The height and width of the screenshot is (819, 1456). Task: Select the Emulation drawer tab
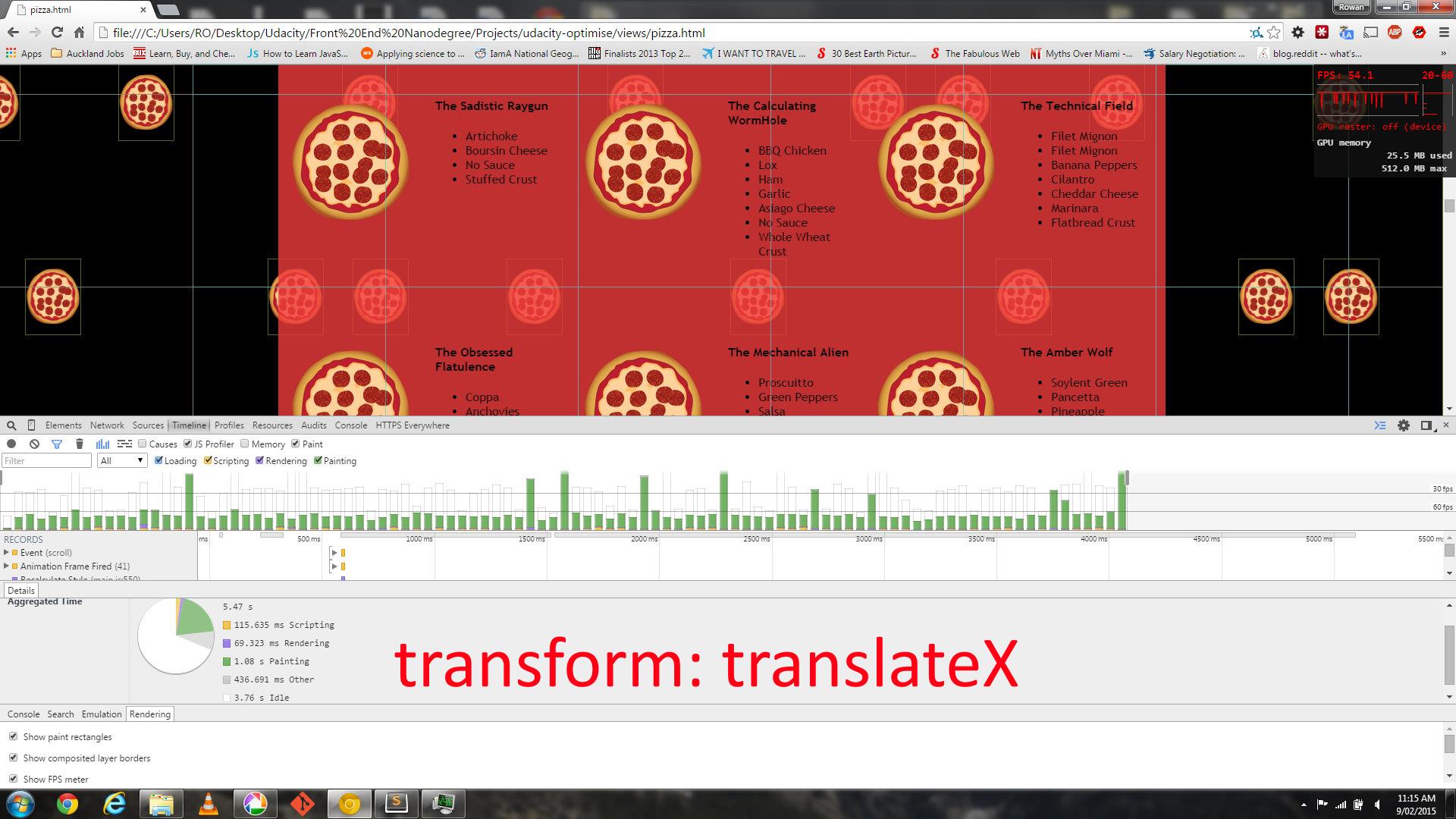tap(102, 714)
